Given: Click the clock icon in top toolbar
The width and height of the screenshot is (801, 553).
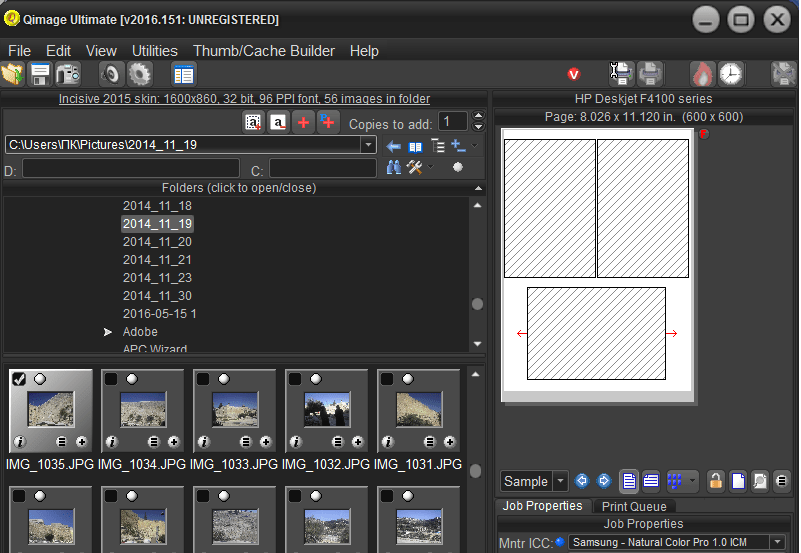Looking at the screenshot, I should tap(732, 73).
